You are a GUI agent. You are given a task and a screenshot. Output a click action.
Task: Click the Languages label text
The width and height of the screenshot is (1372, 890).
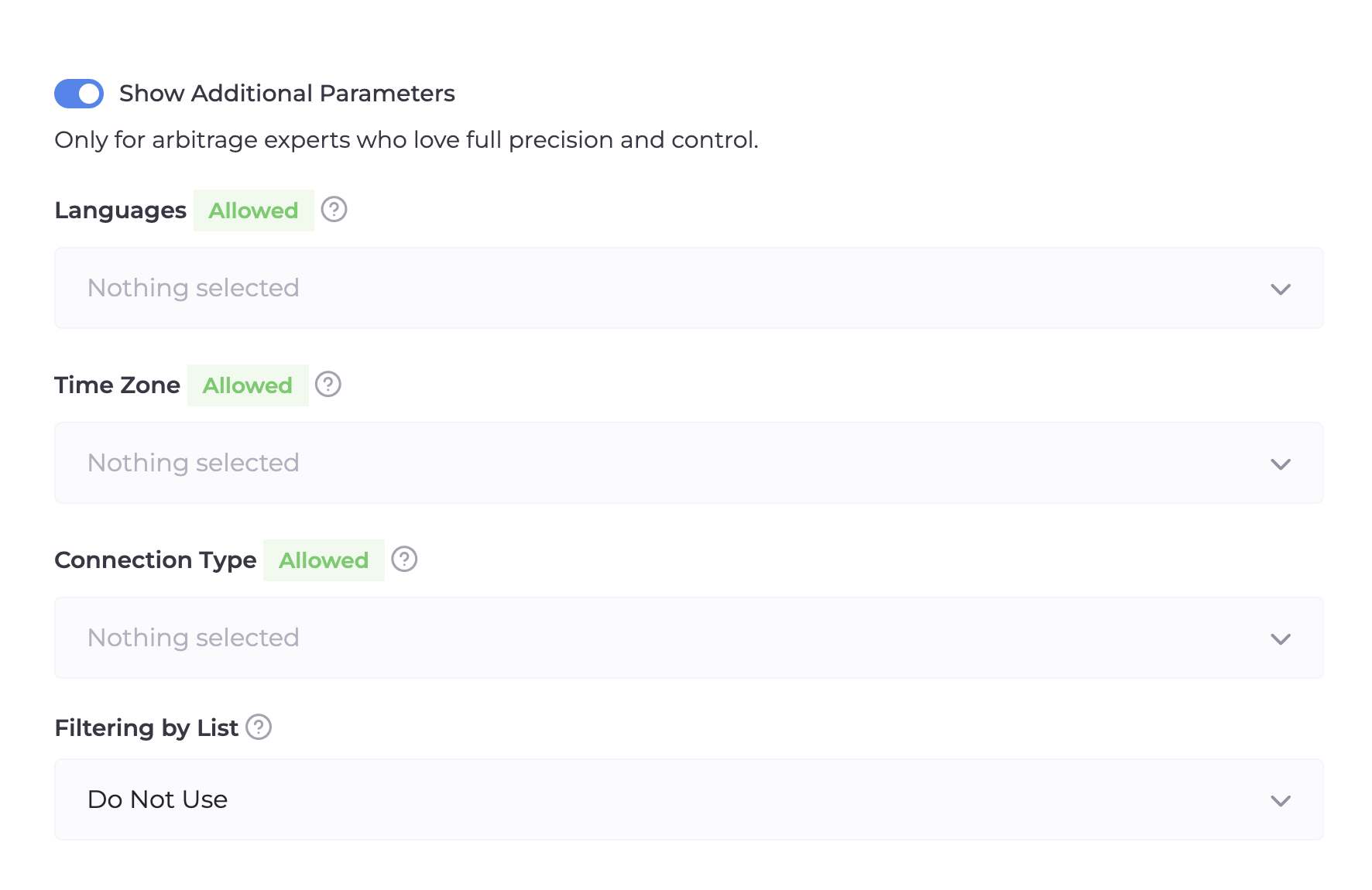(x=120, y=211)
